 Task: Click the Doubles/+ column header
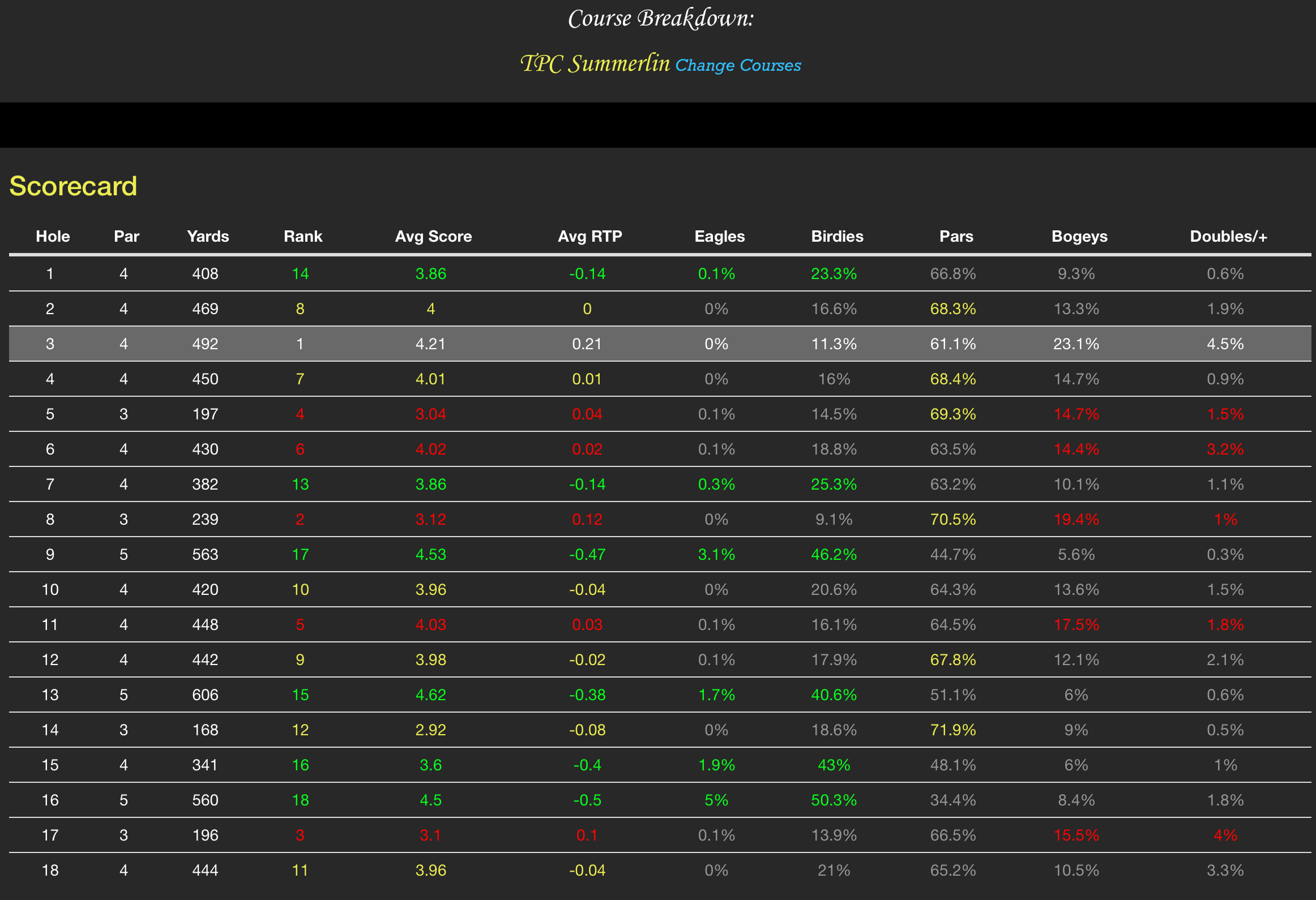(x=1228, y=236)
